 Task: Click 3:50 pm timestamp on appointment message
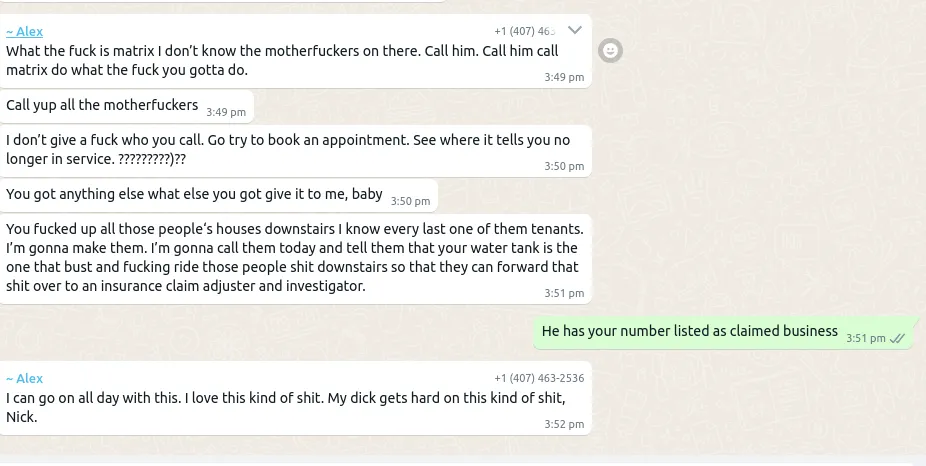(x=564, y=166)
